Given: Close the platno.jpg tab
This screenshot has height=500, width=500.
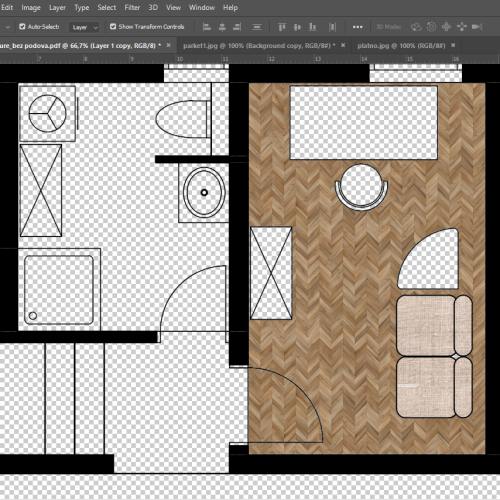Looking at the screenshot, I should tap(453, 45).
